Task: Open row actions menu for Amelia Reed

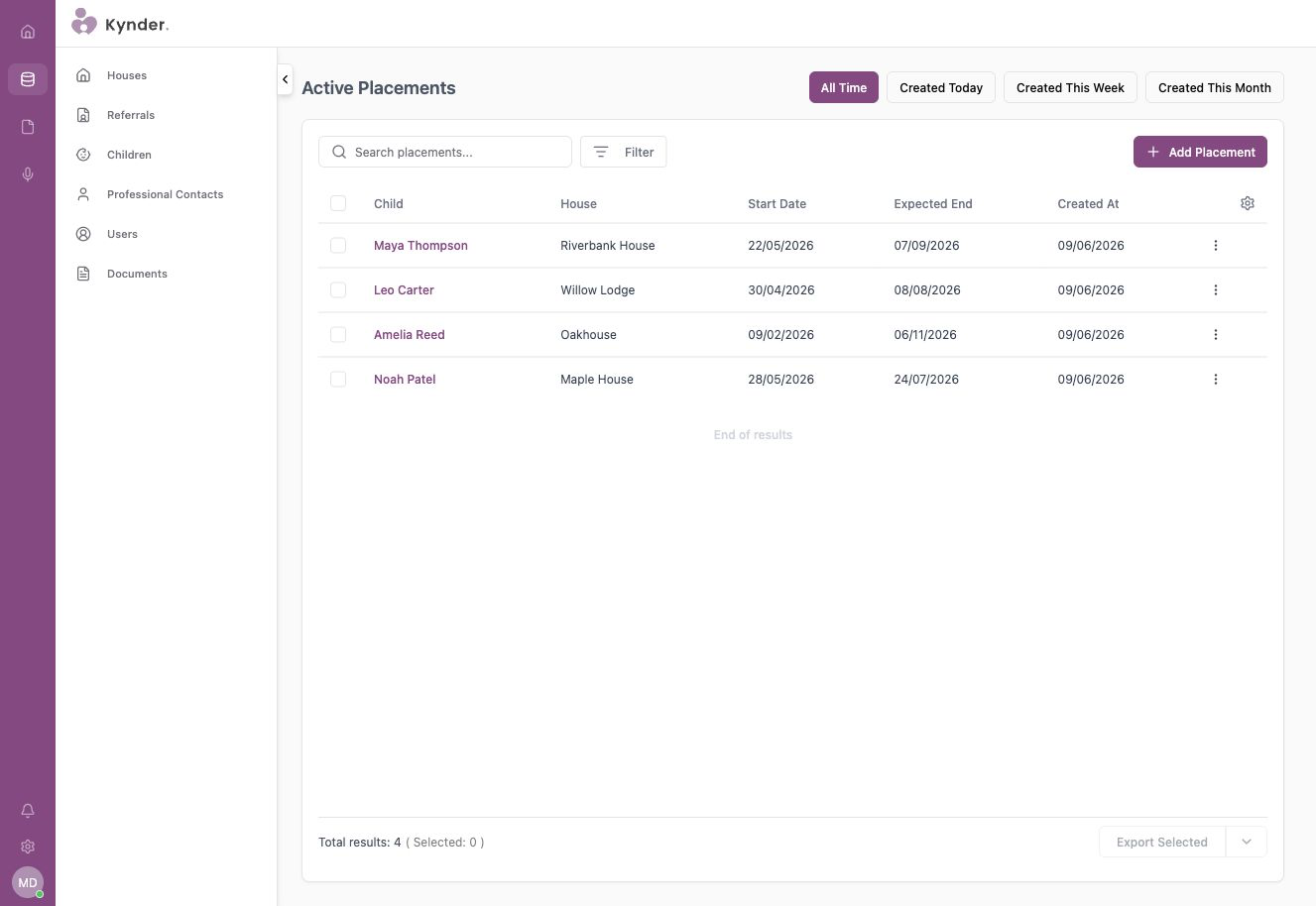Action: 1216,334
